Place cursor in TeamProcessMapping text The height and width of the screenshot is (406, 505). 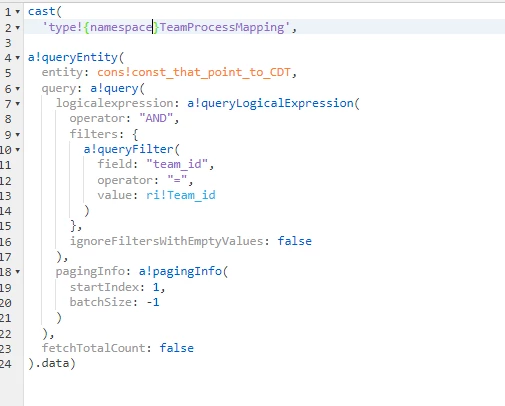[x=222, y=27]
